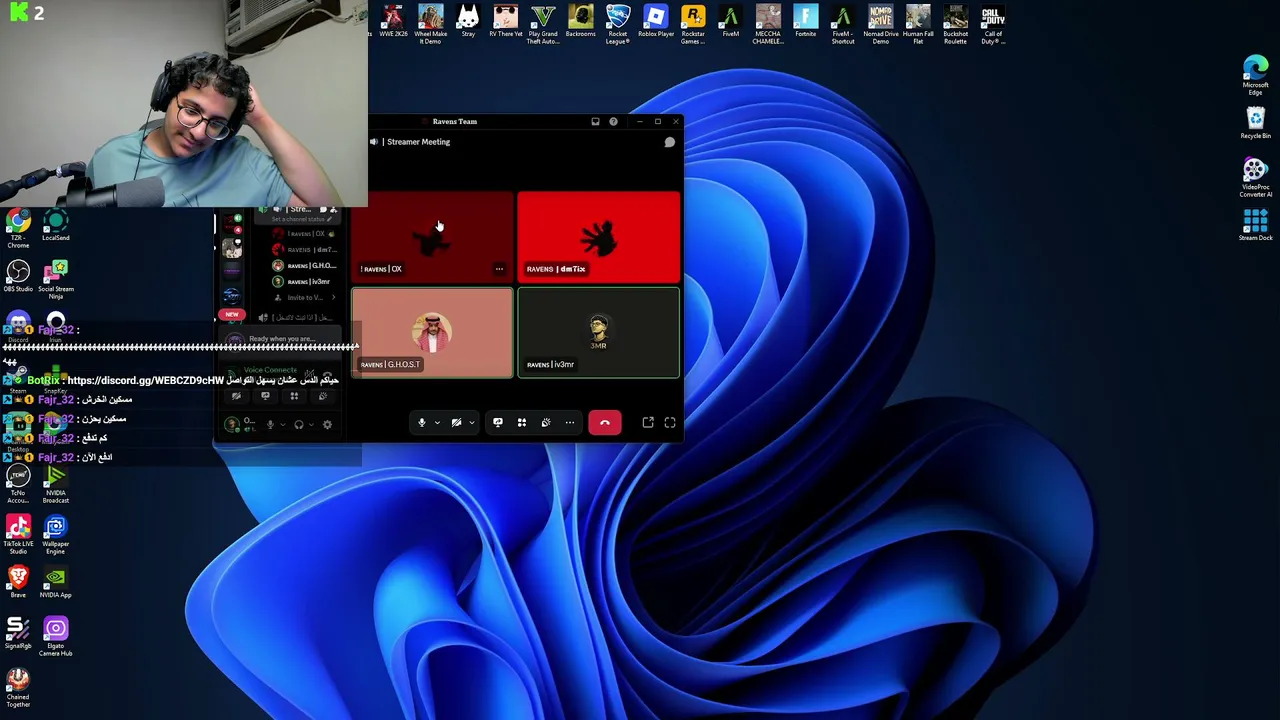Open Backrooms desktop shortcut
The height and width of the screenshot is (720, 1280).
pyautogui.click(x=581, y=22)
